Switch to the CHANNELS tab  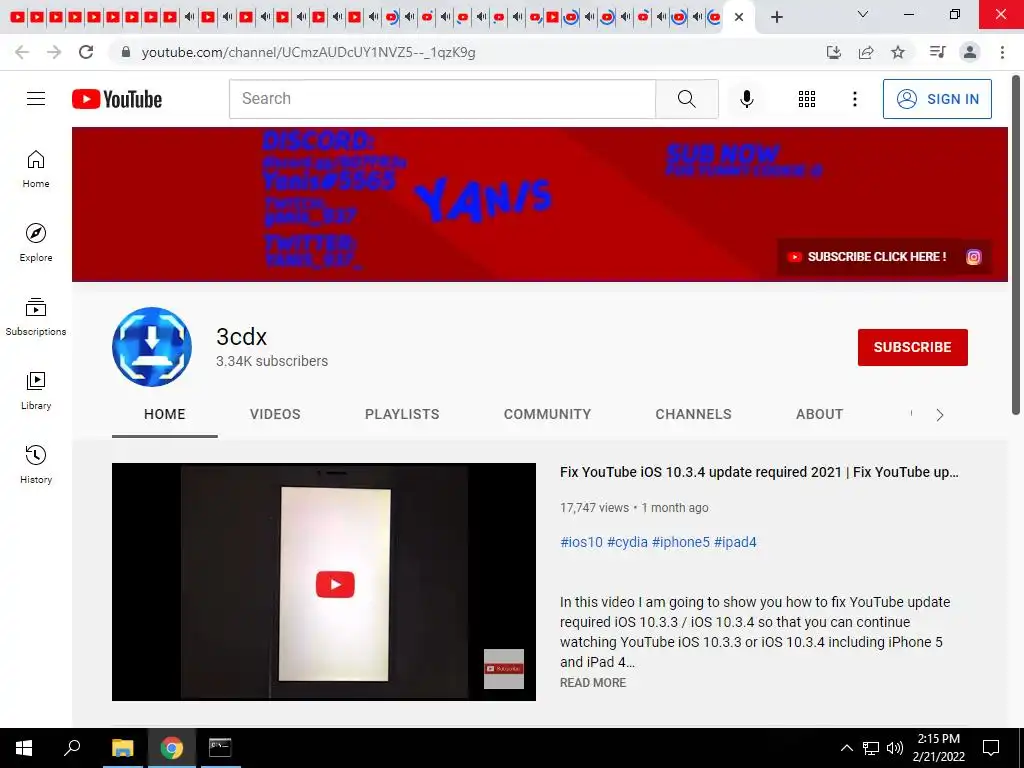click(x=694, y=414)
